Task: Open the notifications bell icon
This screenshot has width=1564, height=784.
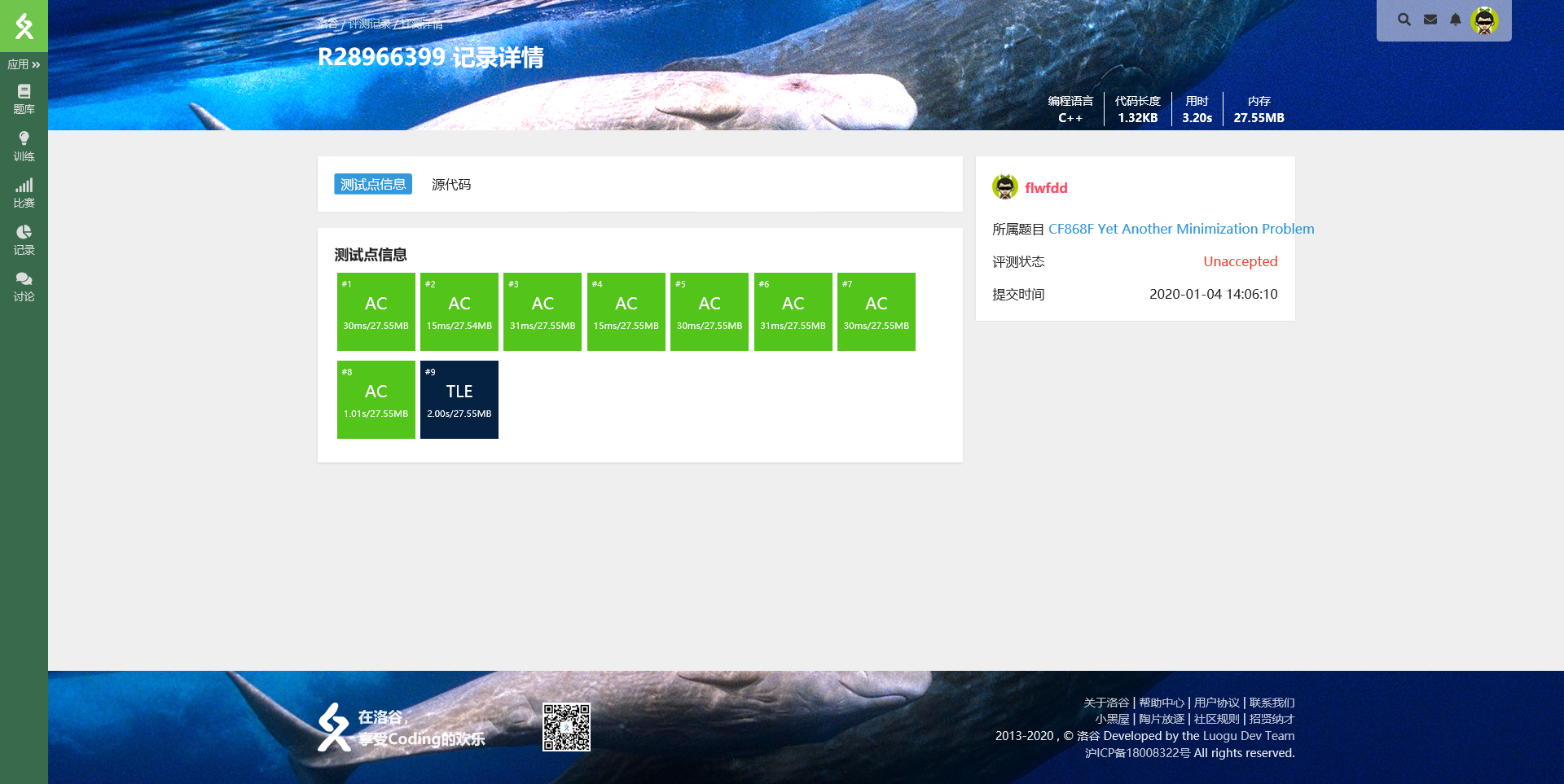Action: click(x=1456, y=20)
